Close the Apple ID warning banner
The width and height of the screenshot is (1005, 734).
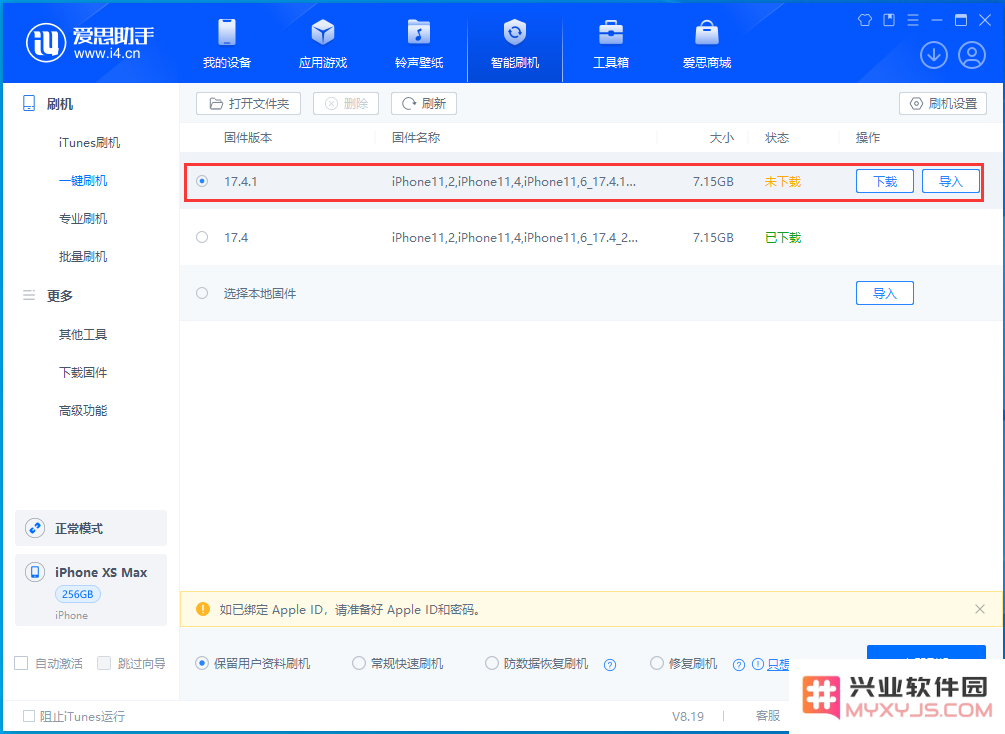(x=980, y=609)
